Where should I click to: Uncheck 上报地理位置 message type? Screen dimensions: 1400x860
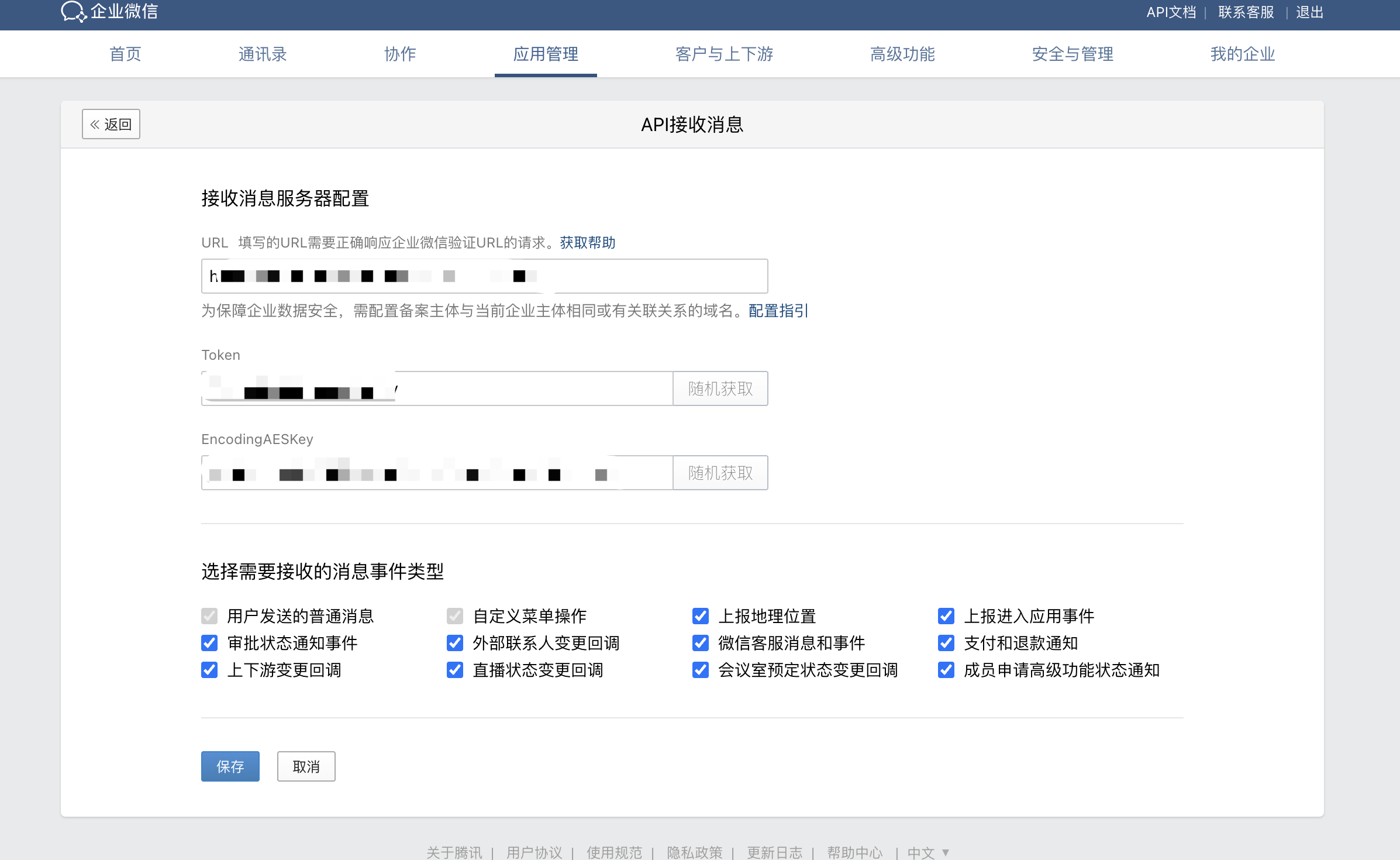pyautogui.click(x=700, y=616)
